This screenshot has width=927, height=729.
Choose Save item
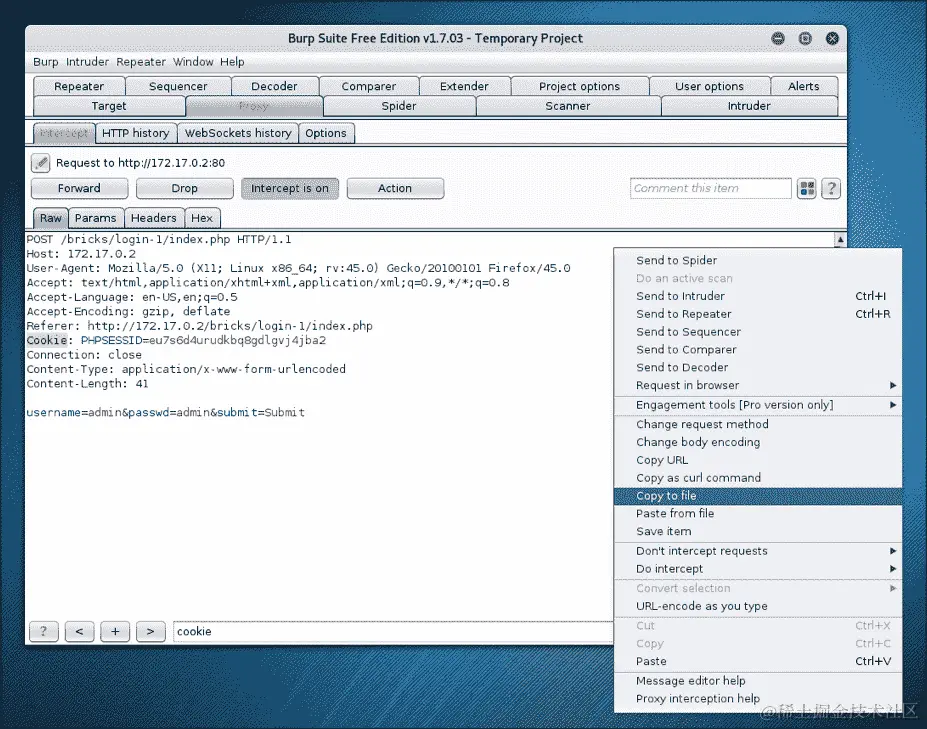tap(758, 532)
